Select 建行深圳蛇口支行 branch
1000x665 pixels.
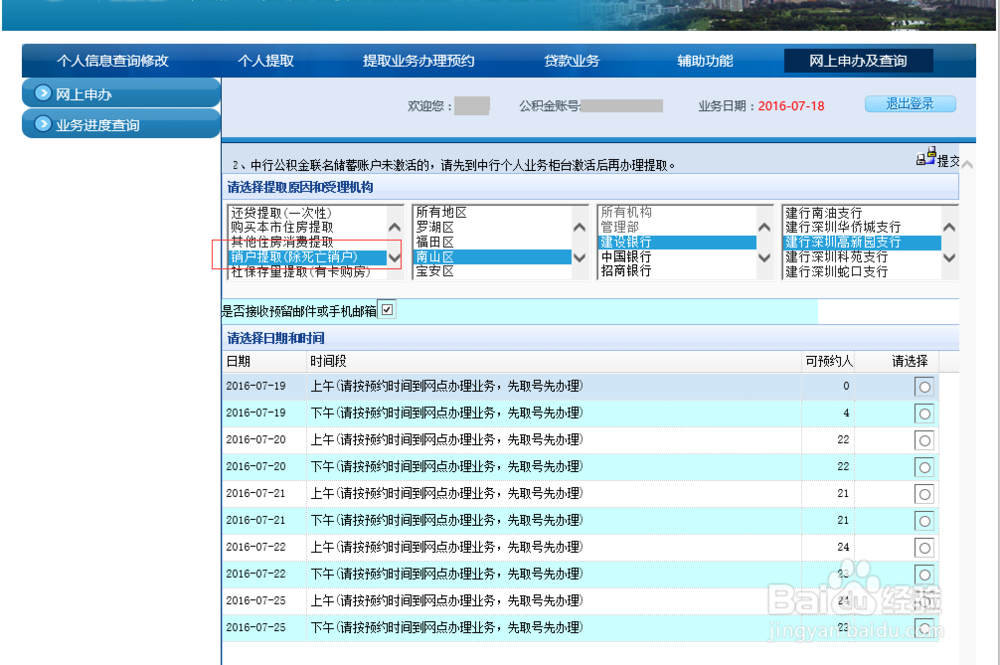pyautogui.click(x=862, y=272)
